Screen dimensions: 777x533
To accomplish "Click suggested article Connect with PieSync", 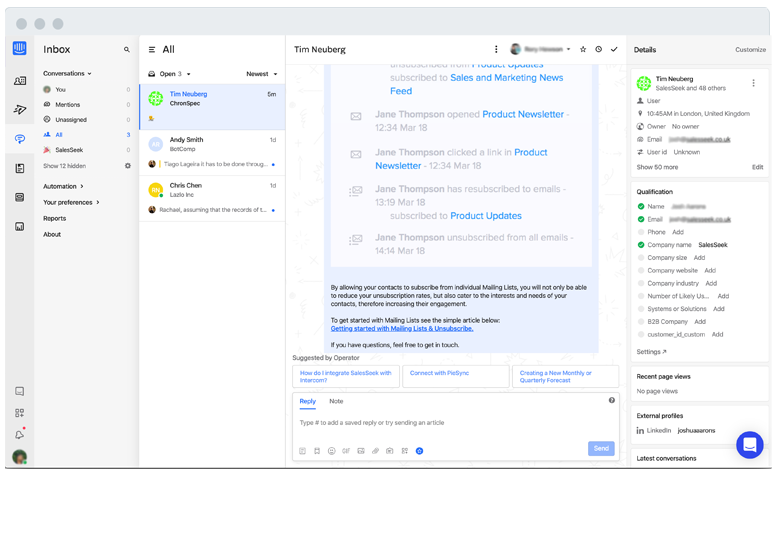I will coord(455,376).
